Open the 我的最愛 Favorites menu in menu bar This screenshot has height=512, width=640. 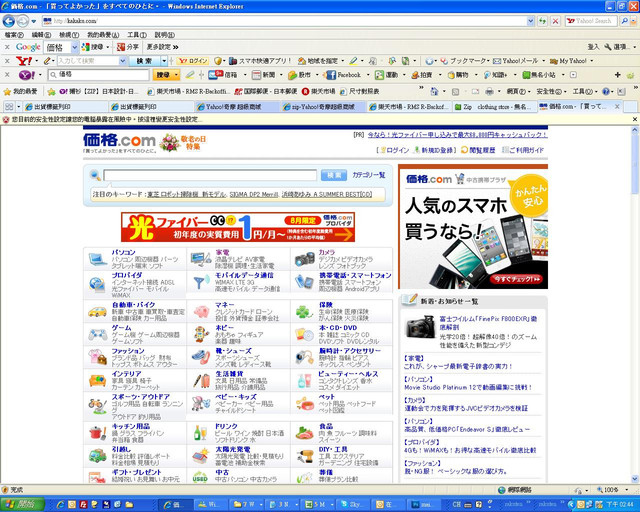103,35
